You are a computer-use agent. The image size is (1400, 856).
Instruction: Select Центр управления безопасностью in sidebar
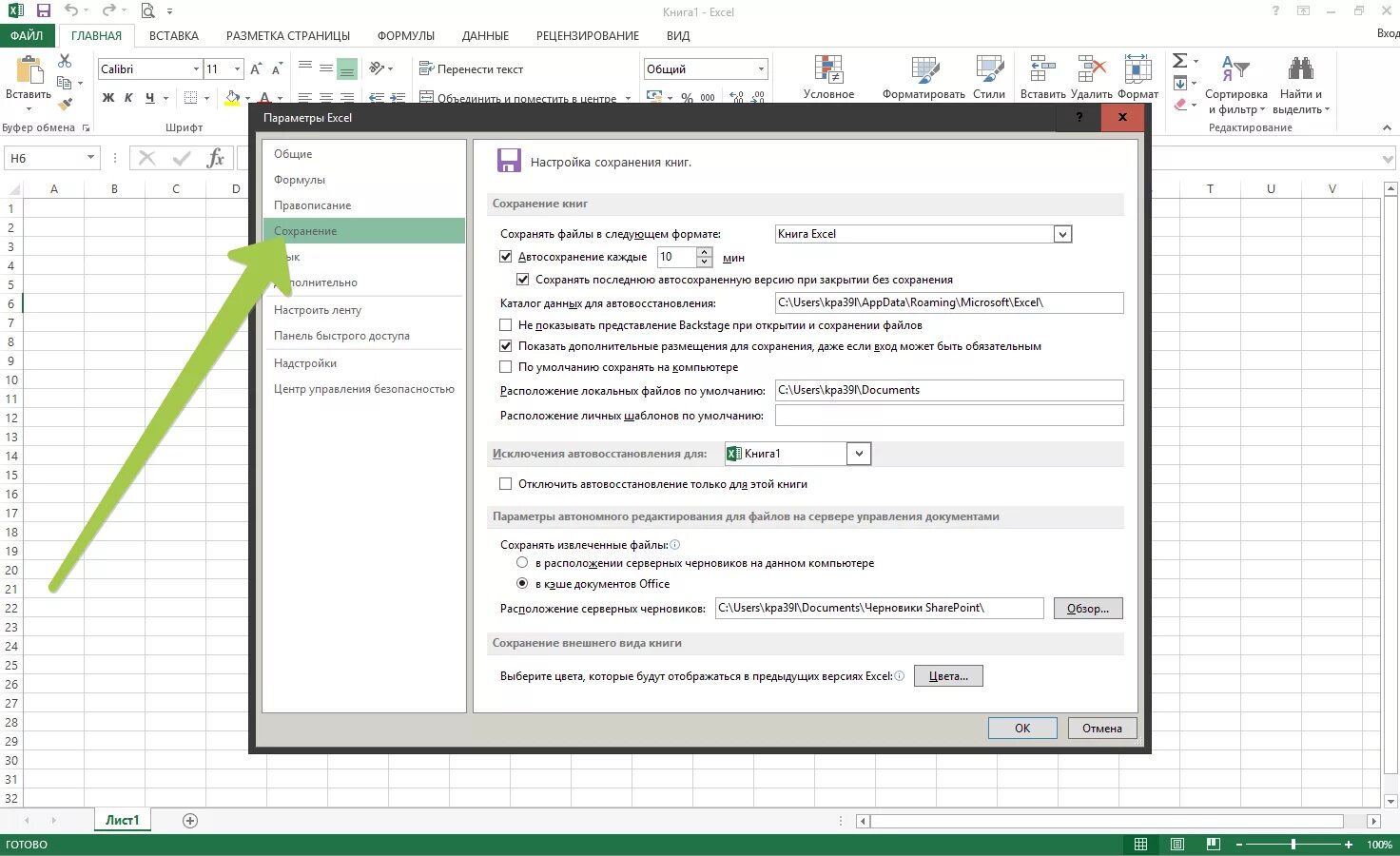tap(363, 389)
